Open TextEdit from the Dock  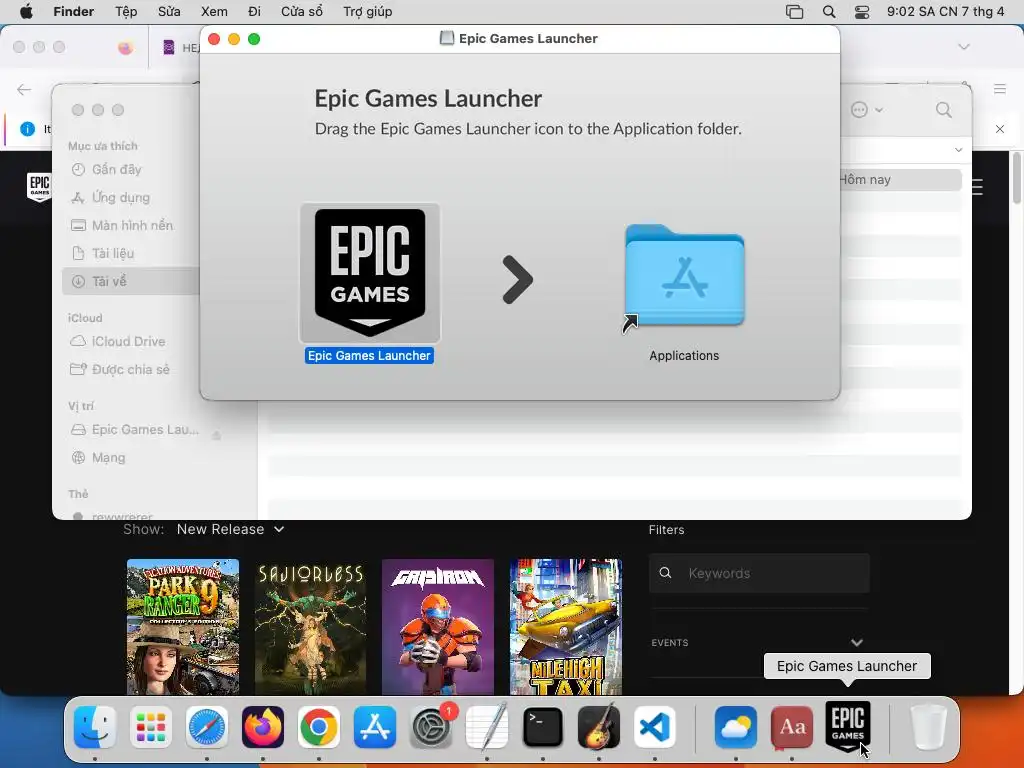pos(487,727)
